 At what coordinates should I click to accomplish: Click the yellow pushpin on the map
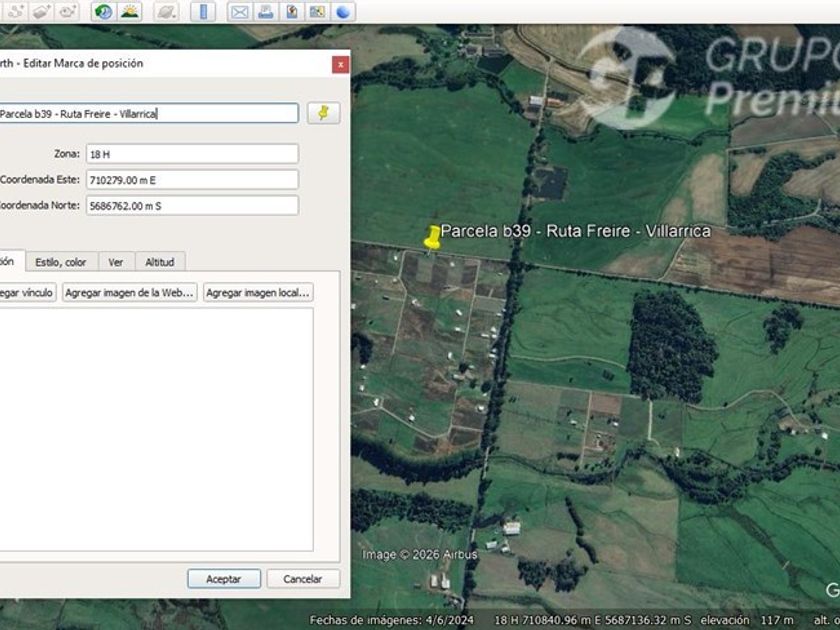[433, 236]
